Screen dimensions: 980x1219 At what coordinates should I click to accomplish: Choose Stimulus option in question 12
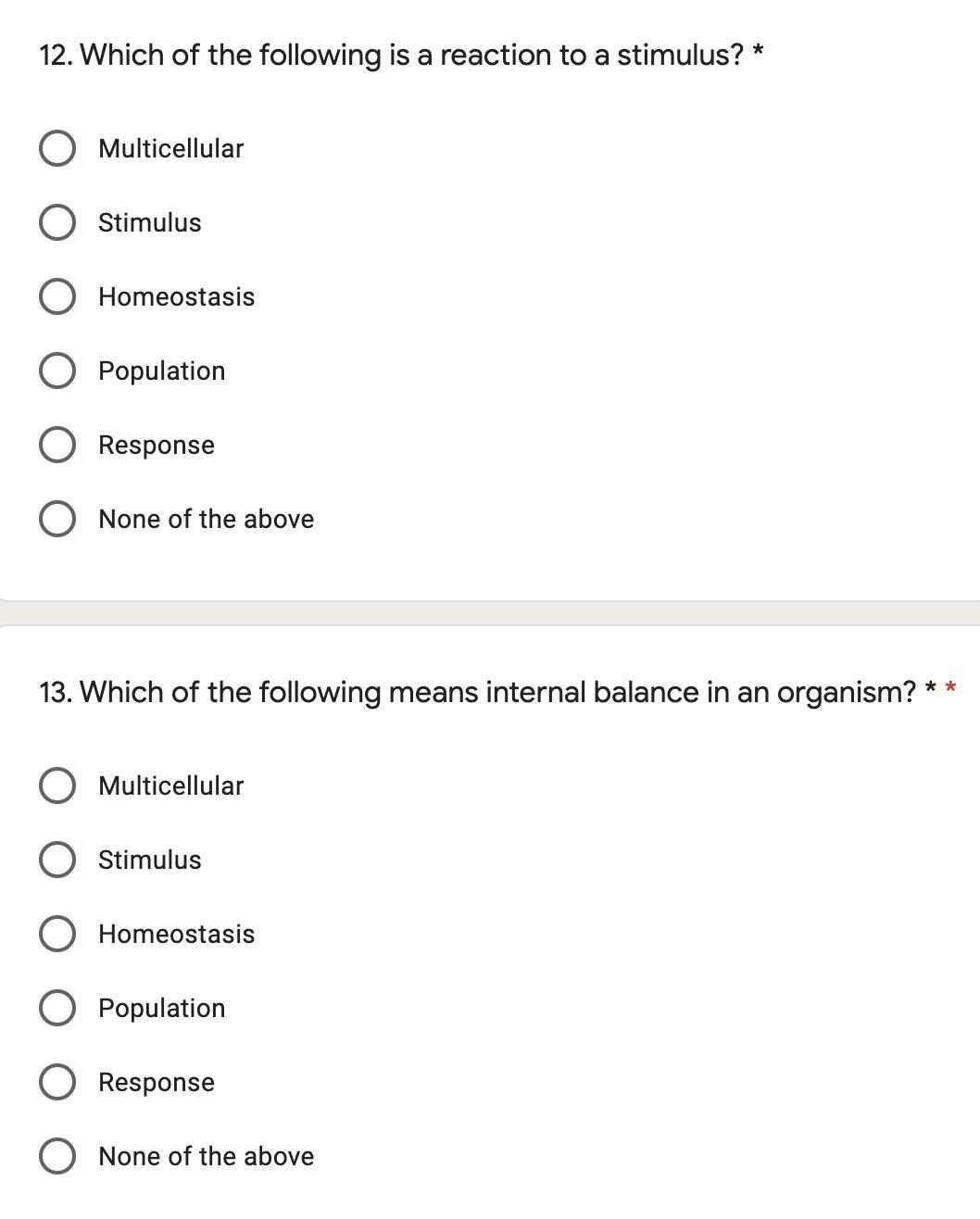(57, 222)
